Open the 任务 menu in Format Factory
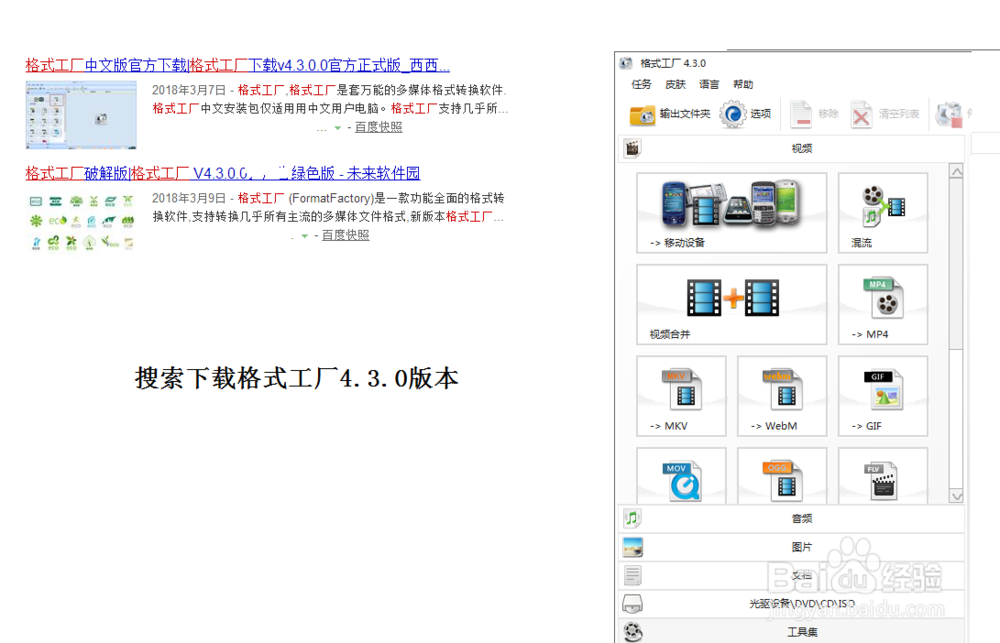Screen dimensions: 1000x643 point(641,84)
